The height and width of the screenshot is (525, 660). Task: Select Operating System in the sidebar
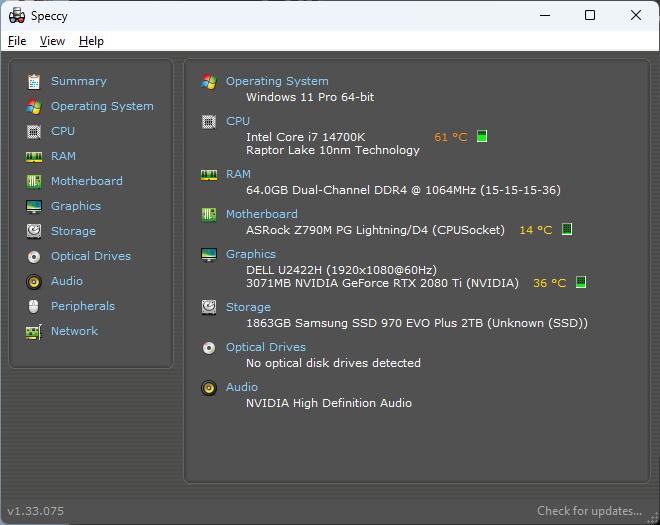[102, 106]
